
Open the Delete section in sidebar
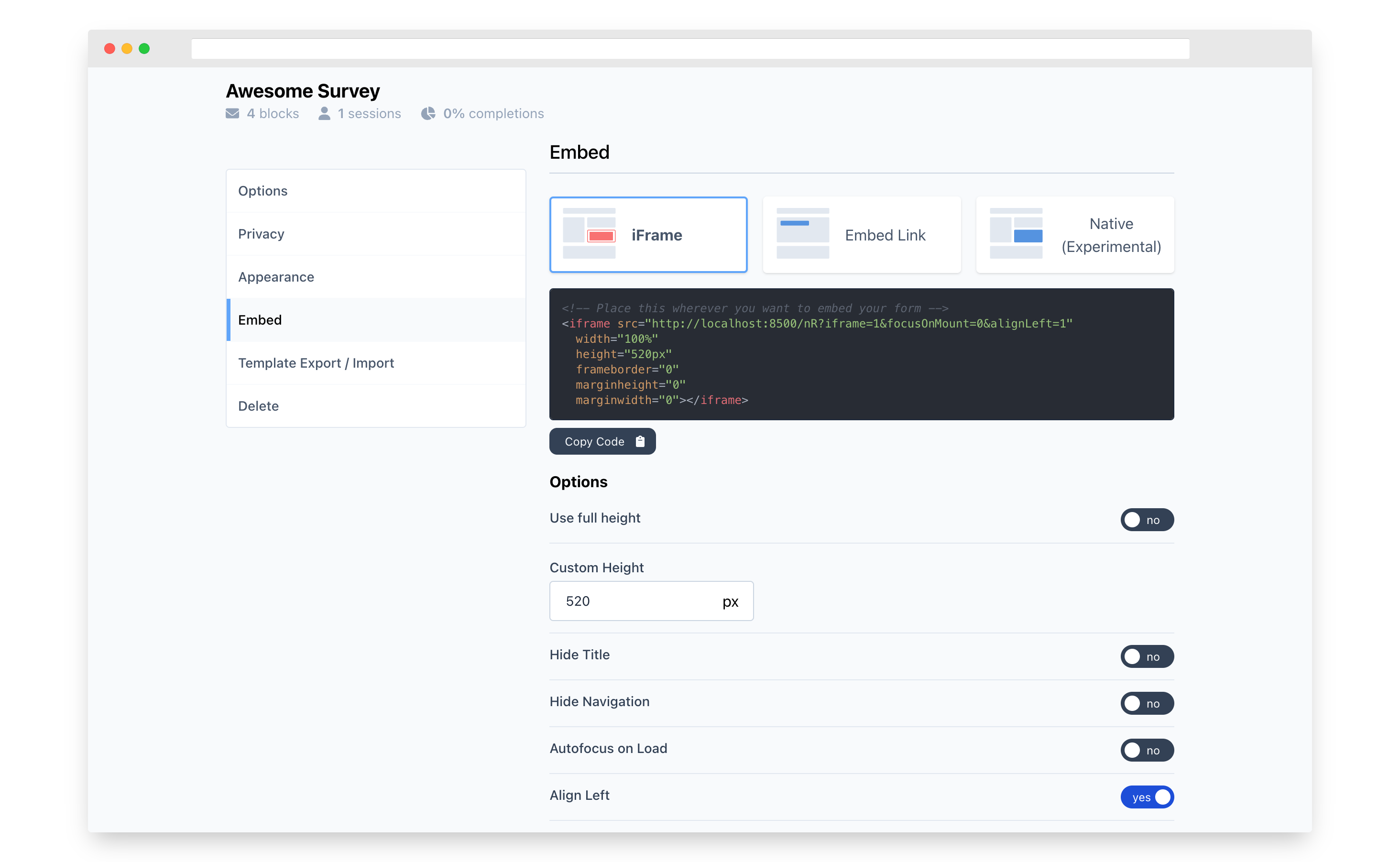coord(258,406)
